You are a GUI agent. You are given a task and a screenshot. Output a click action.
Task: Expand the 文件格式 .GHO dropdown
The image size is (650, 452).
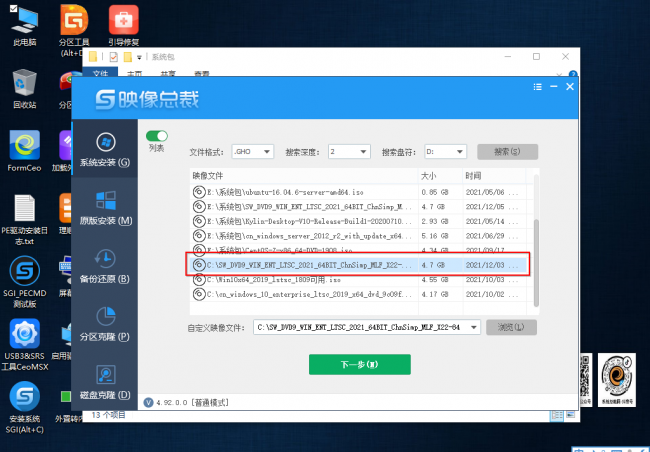[267, 152]
